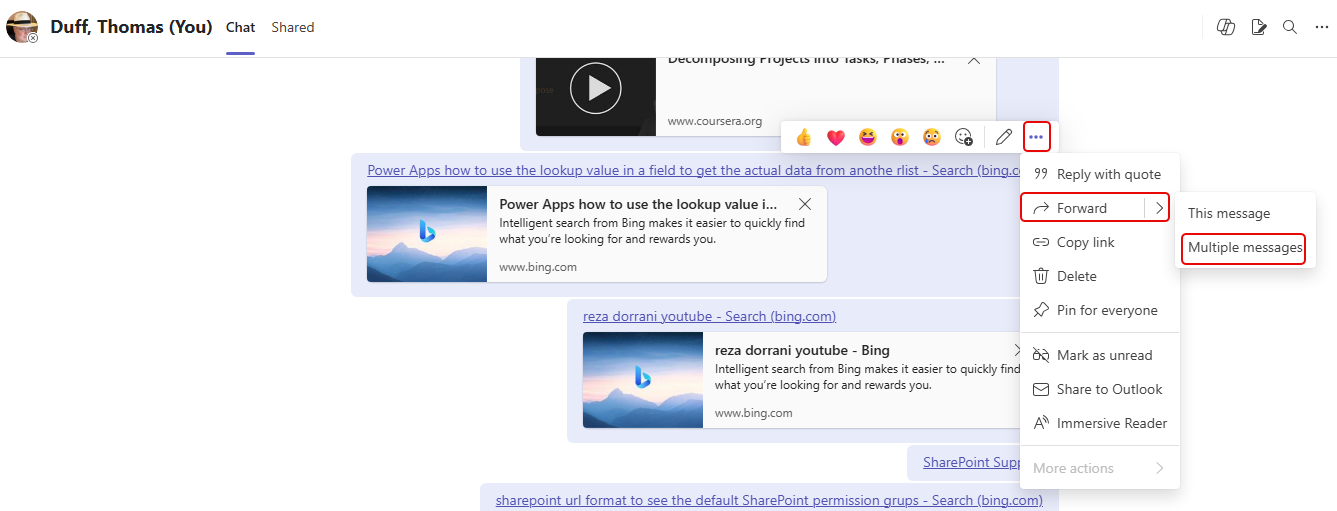Switch to the Shared tab
This screenshot has width=1337, height=511.
tap(292, 27)
